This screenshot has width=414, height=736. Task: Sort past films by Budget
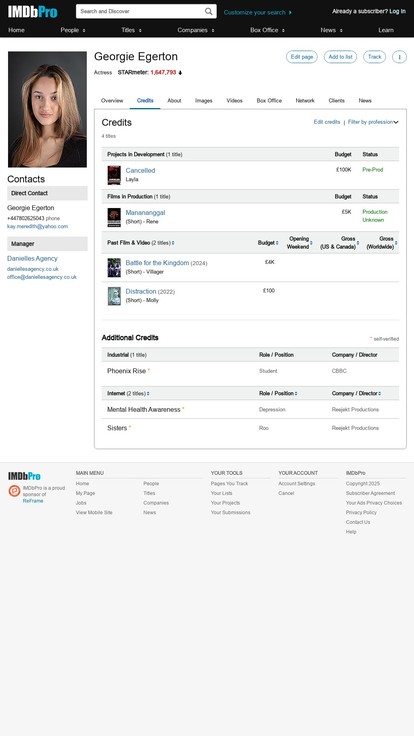pyautogui.click(x=268, y=243)
